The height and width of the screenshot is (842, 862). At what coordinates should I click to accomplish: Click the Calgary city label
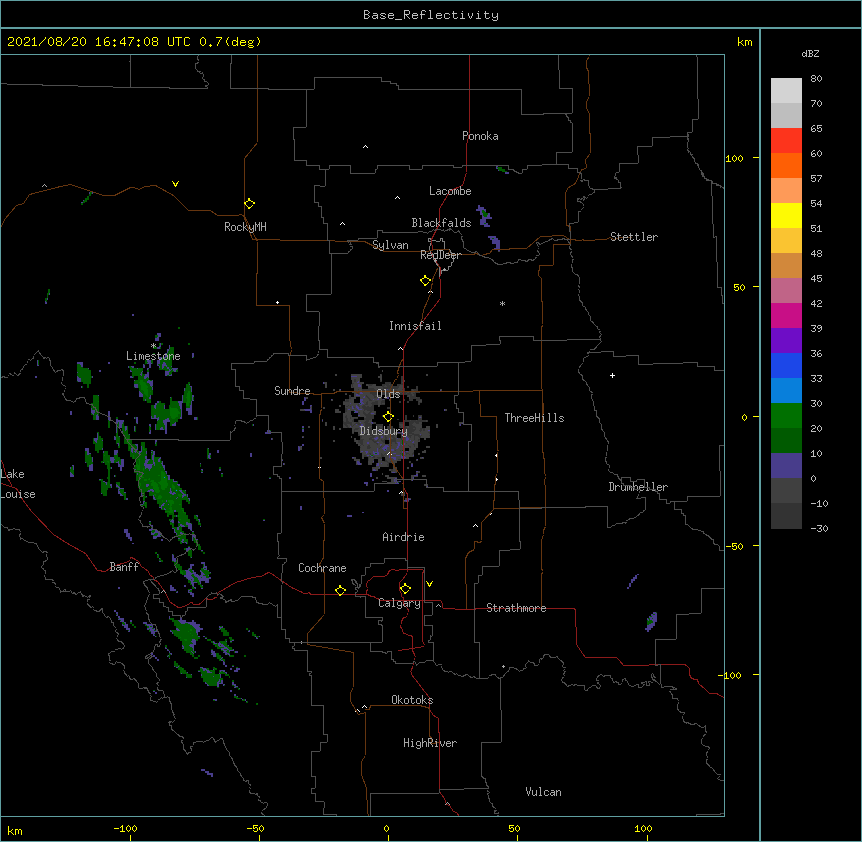pos(400,603)
